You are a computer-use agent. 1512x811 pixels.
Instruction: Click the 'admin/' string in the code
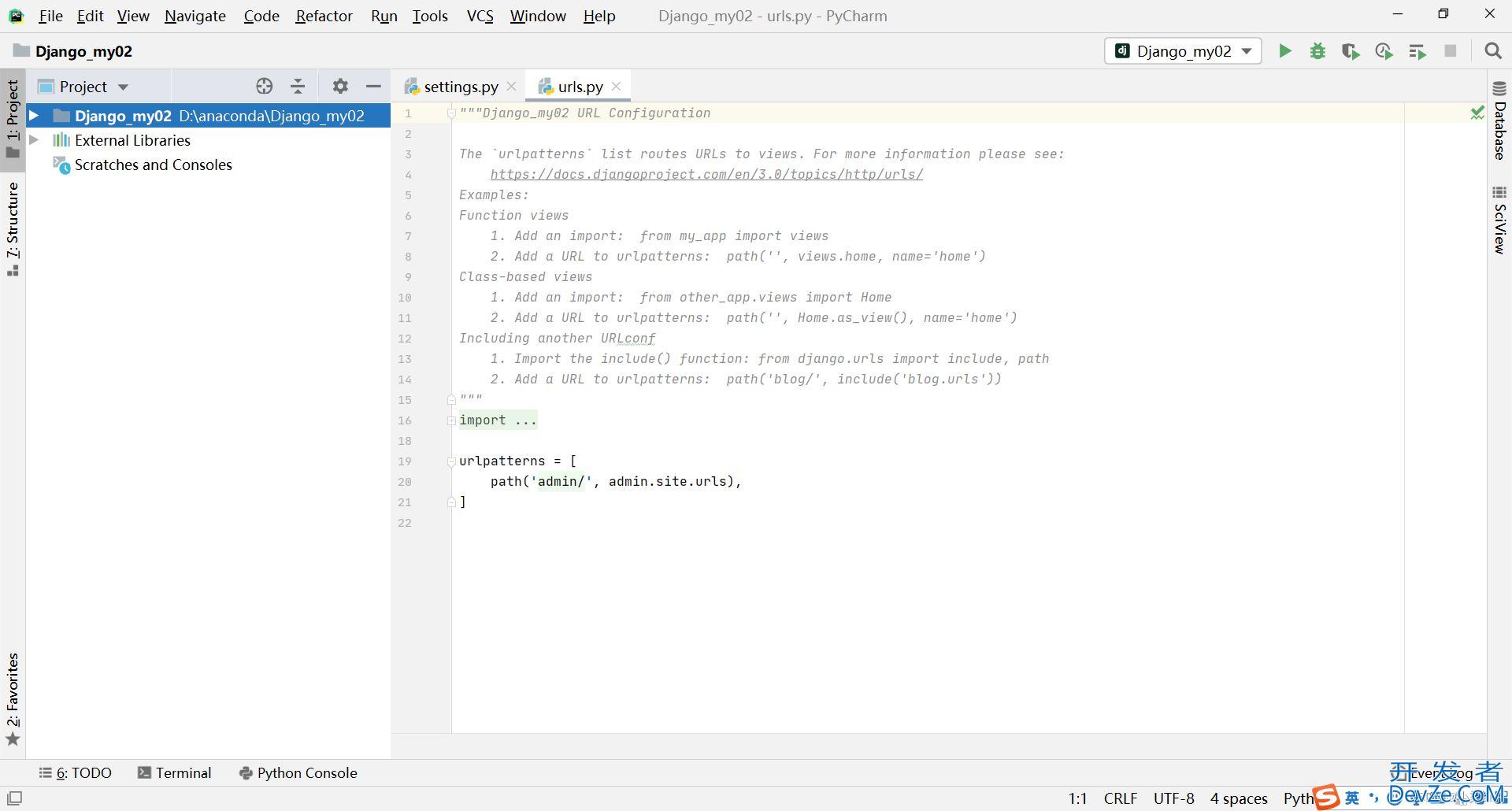click(561, 482)
